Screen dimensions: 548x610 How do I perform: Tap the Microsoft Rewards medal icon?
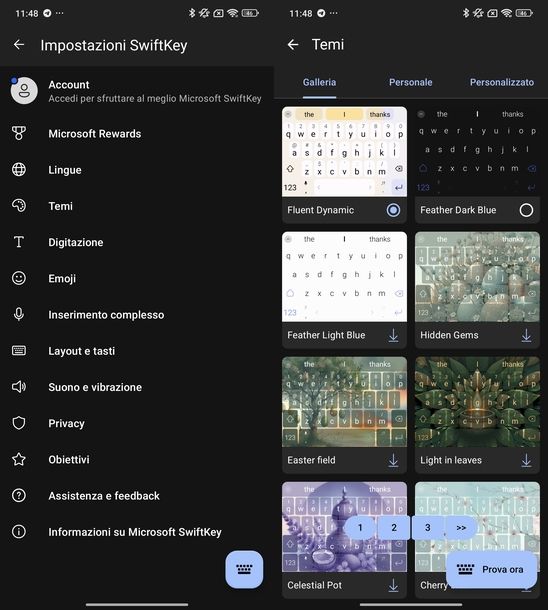point(19,133)
